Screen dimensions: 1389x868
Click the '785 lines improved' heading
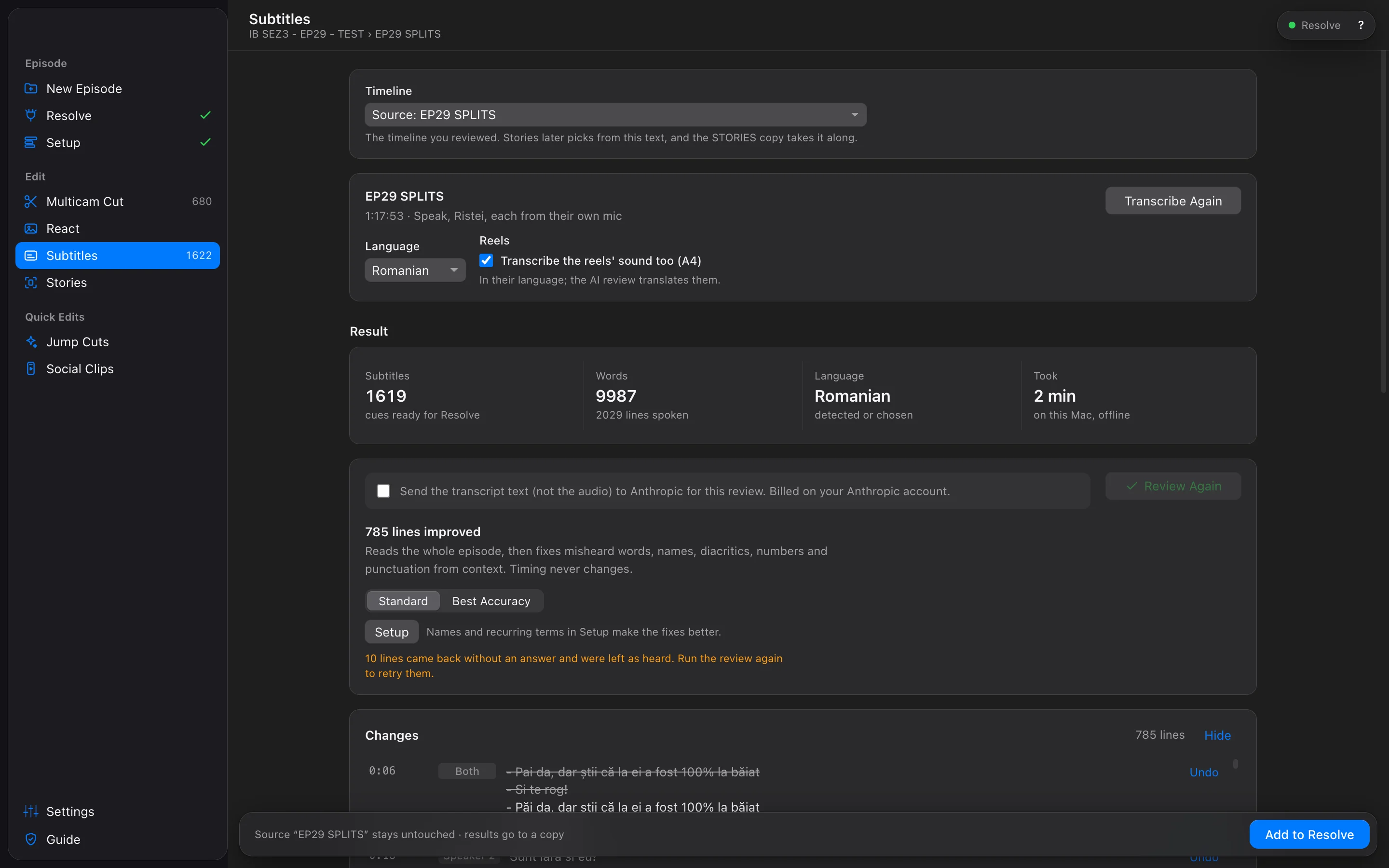coord(422,531)
